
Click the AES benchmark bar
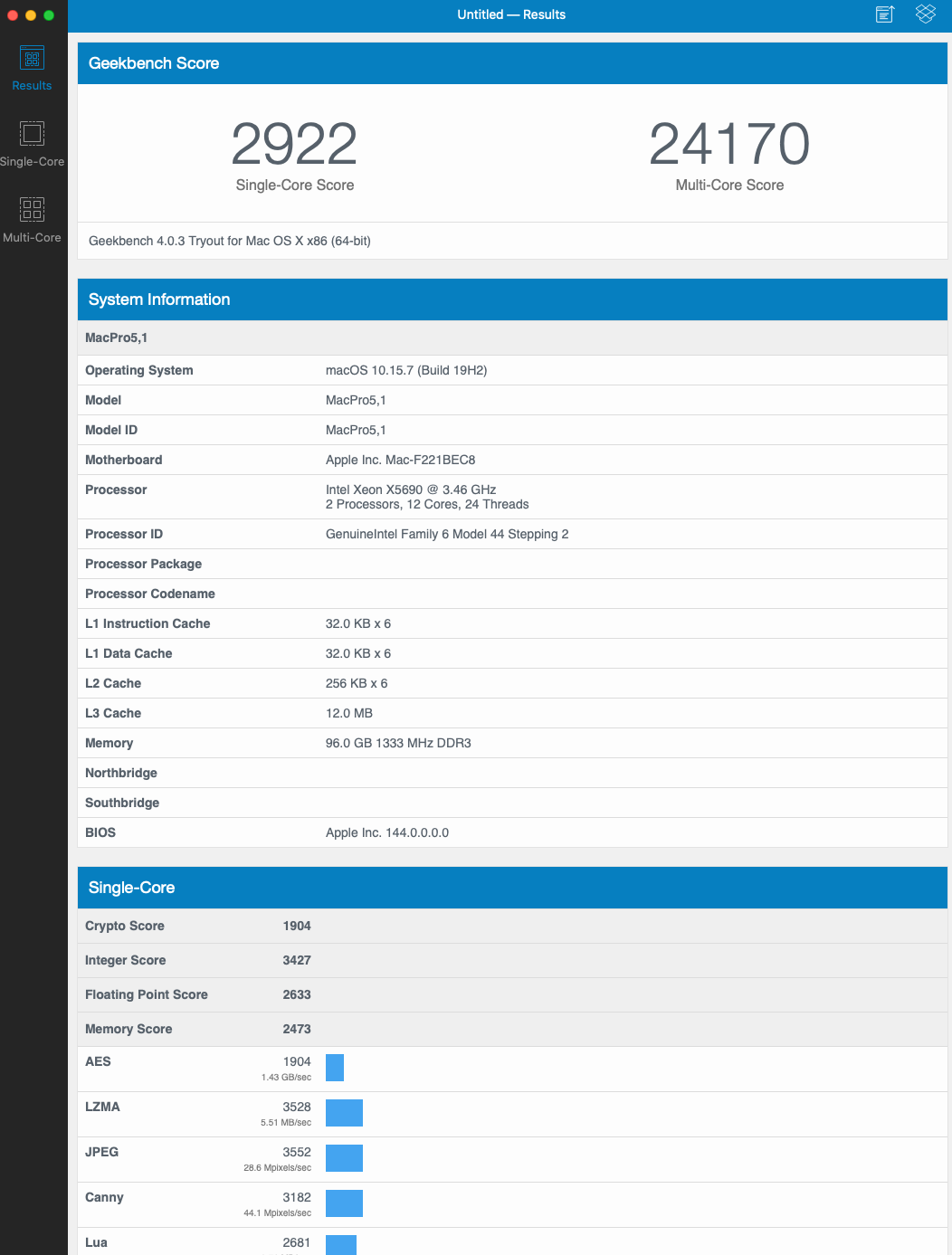pos(335,1068)
